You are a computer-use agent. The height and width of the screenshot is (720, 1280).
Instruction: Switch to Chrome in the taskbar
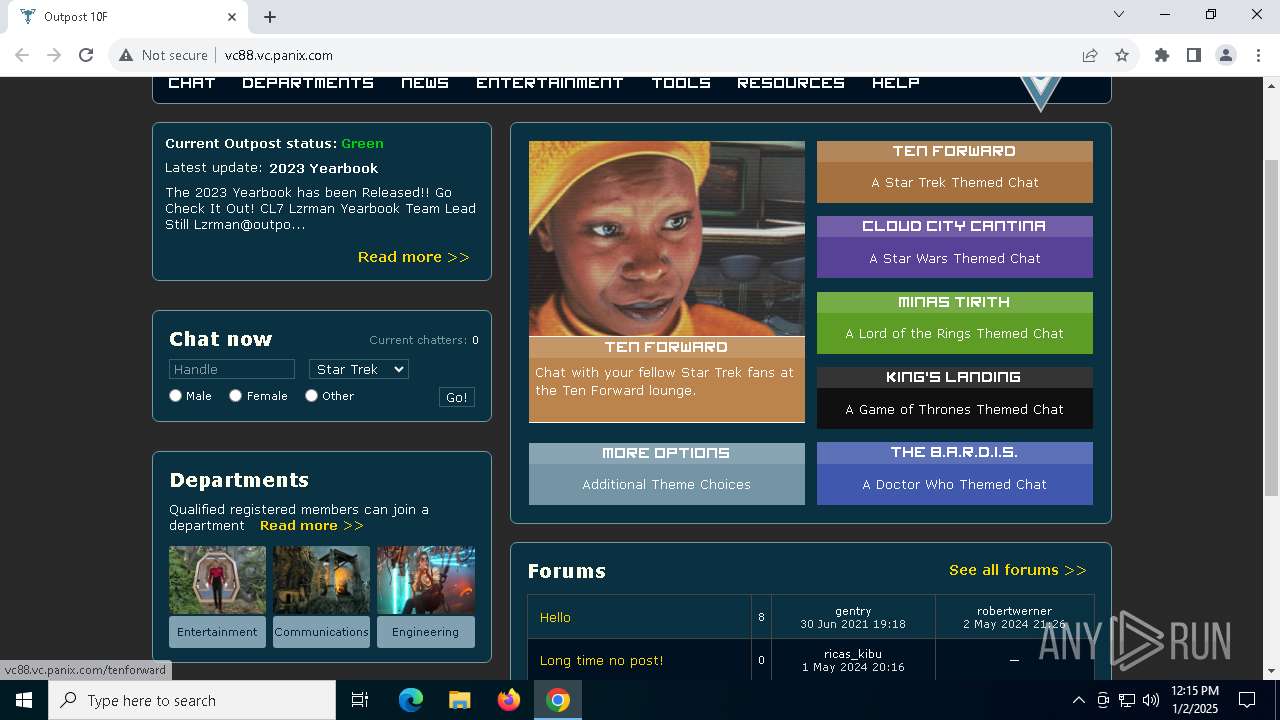click(558, 700)
